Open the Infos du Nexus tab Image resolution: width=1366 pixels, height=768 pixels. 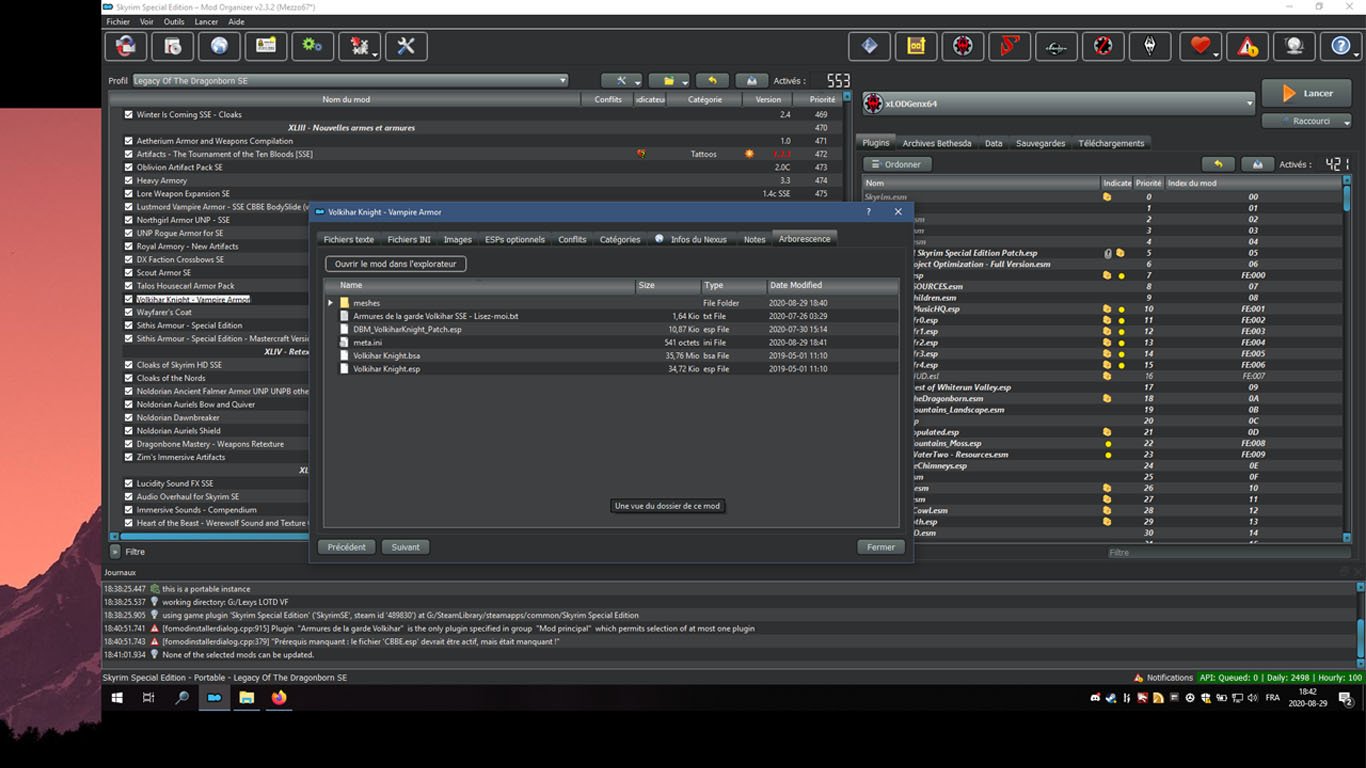[x=691, y=239]
